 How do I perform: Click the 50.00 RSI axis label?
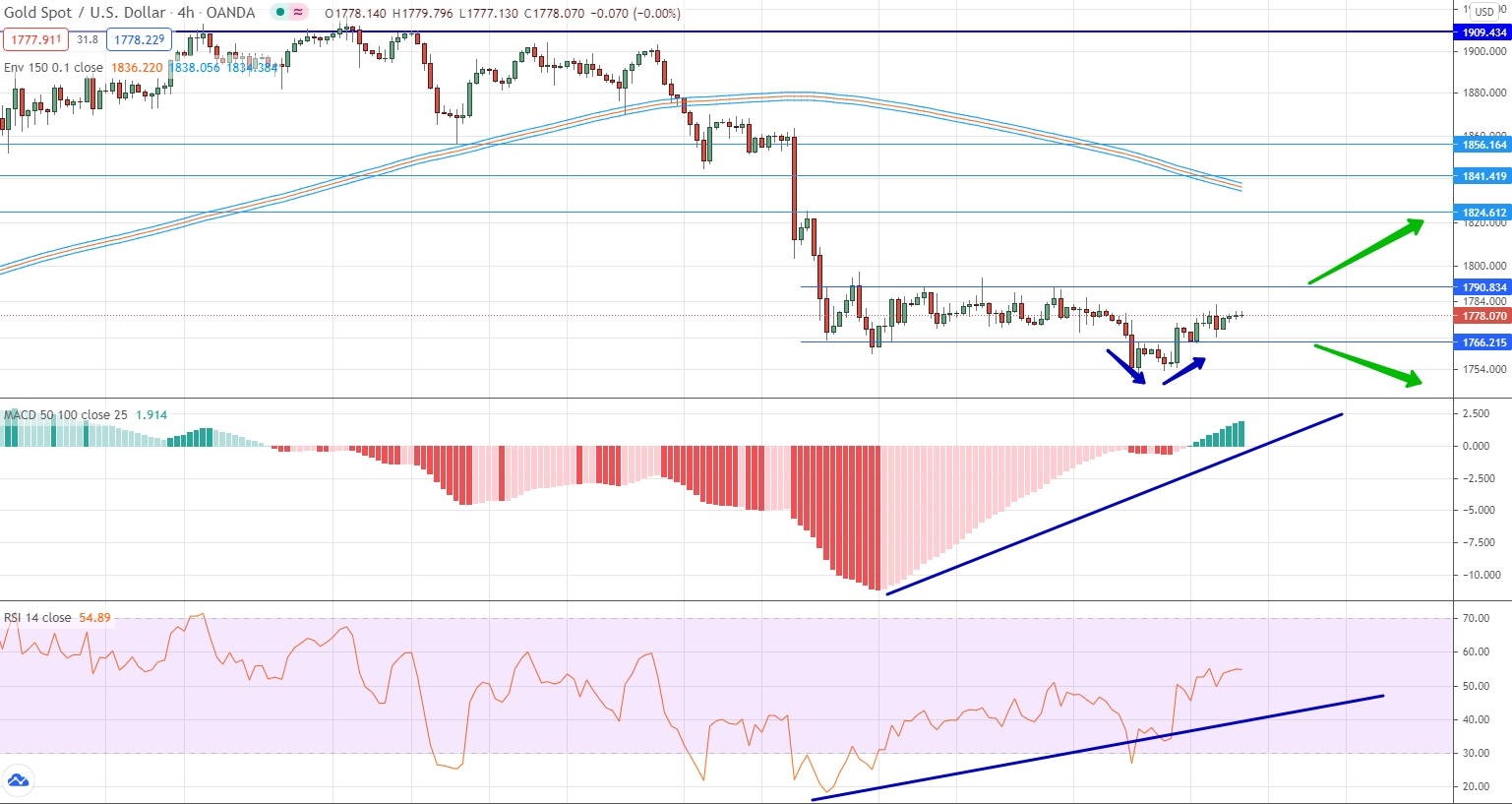coord(1476,686)
